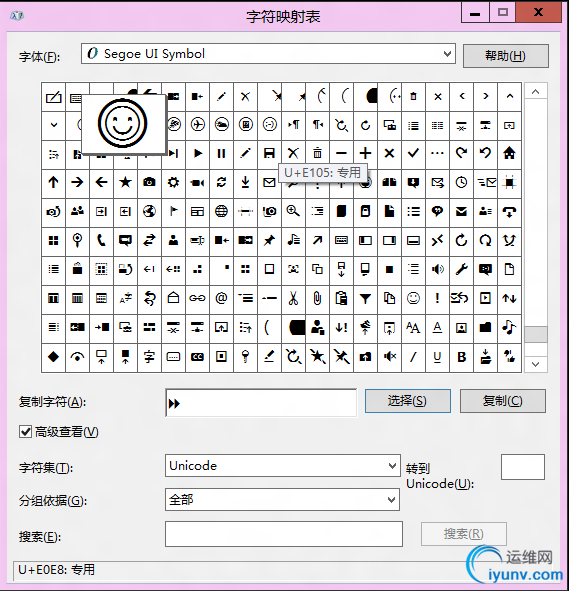Select the wrench glyph
This screenshot has width=569, height=591.
click(x=461, y=269)
